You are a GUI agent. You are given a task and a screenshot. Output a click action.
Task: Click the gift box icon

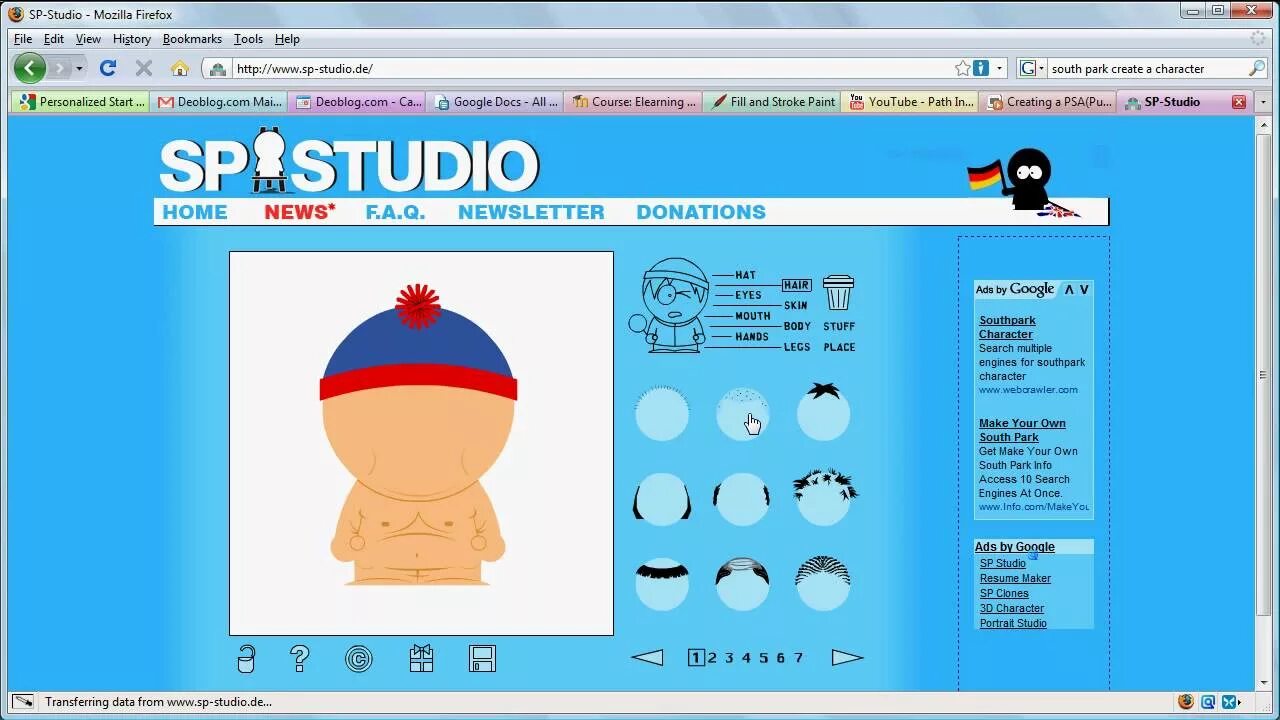tap(421, 658)
